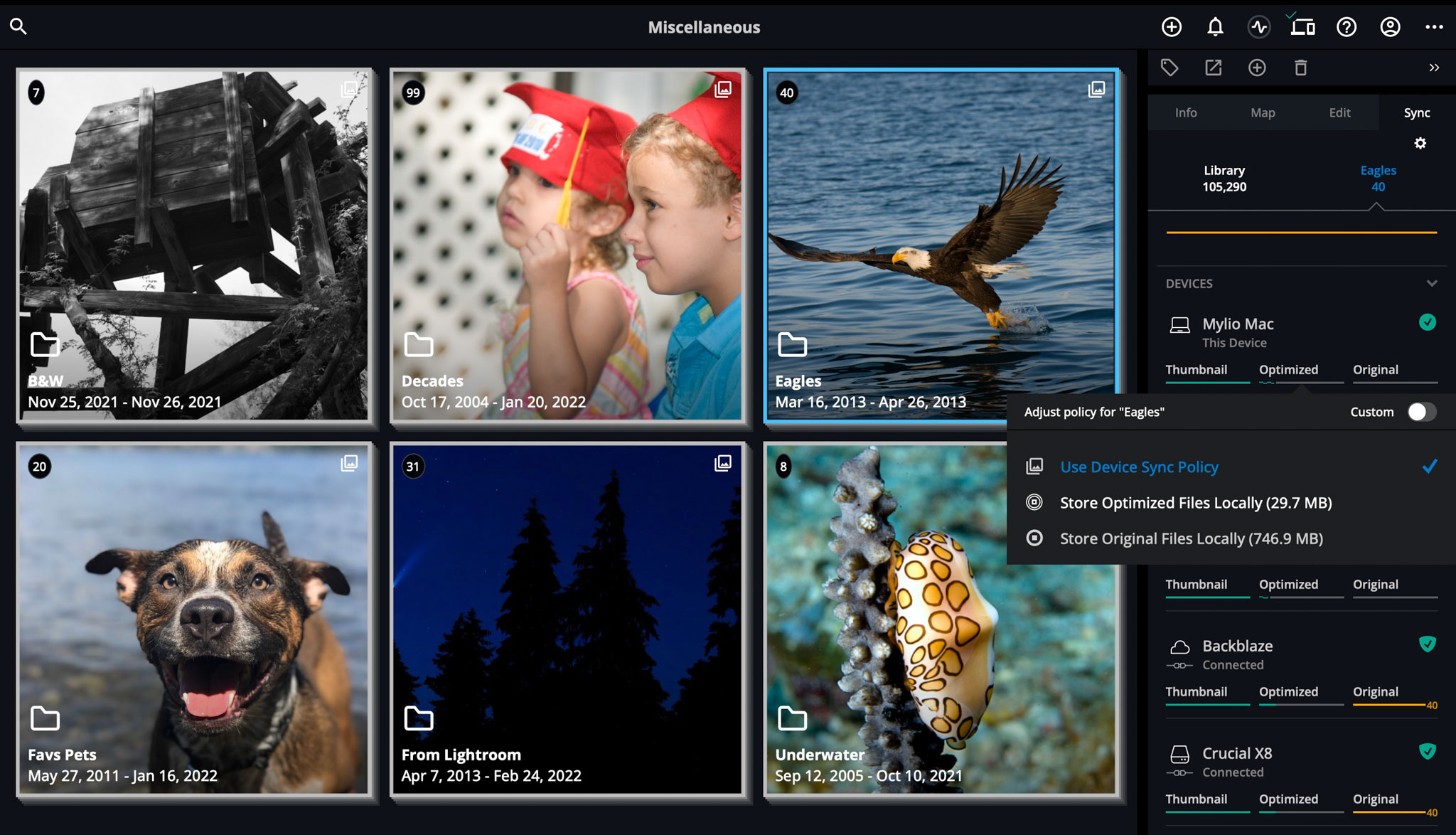Click the folder icon on Decades album

[x=419, y=344]
